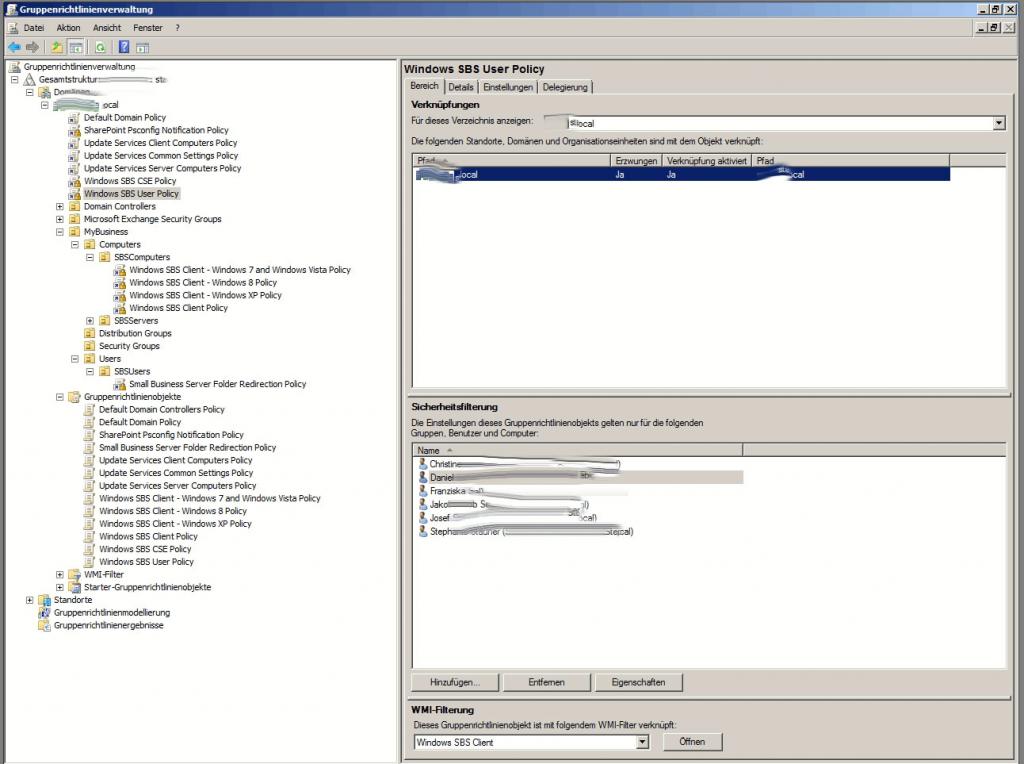This screenshot has width=1024, height=764.
Task: Click the Gruppenrichtlinienobjekte container icon
Action: coord(74,397)
